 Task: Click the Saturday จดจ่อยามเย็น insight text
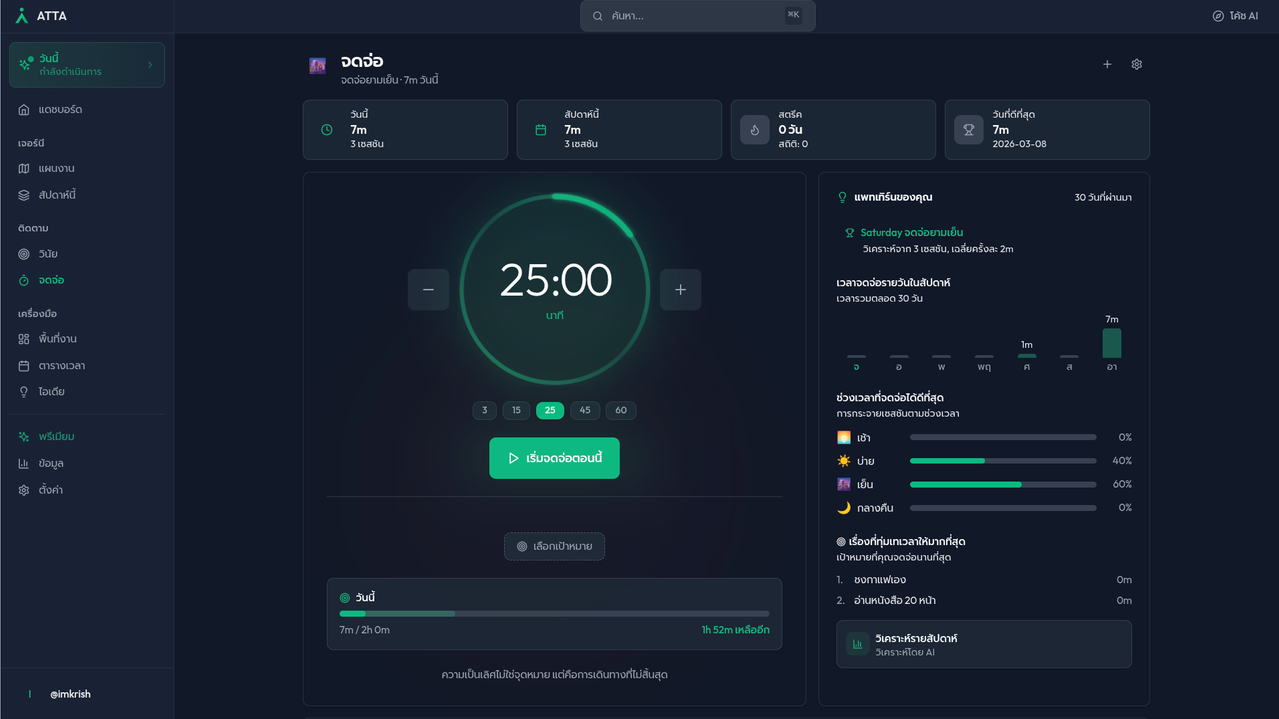(912, 233)
